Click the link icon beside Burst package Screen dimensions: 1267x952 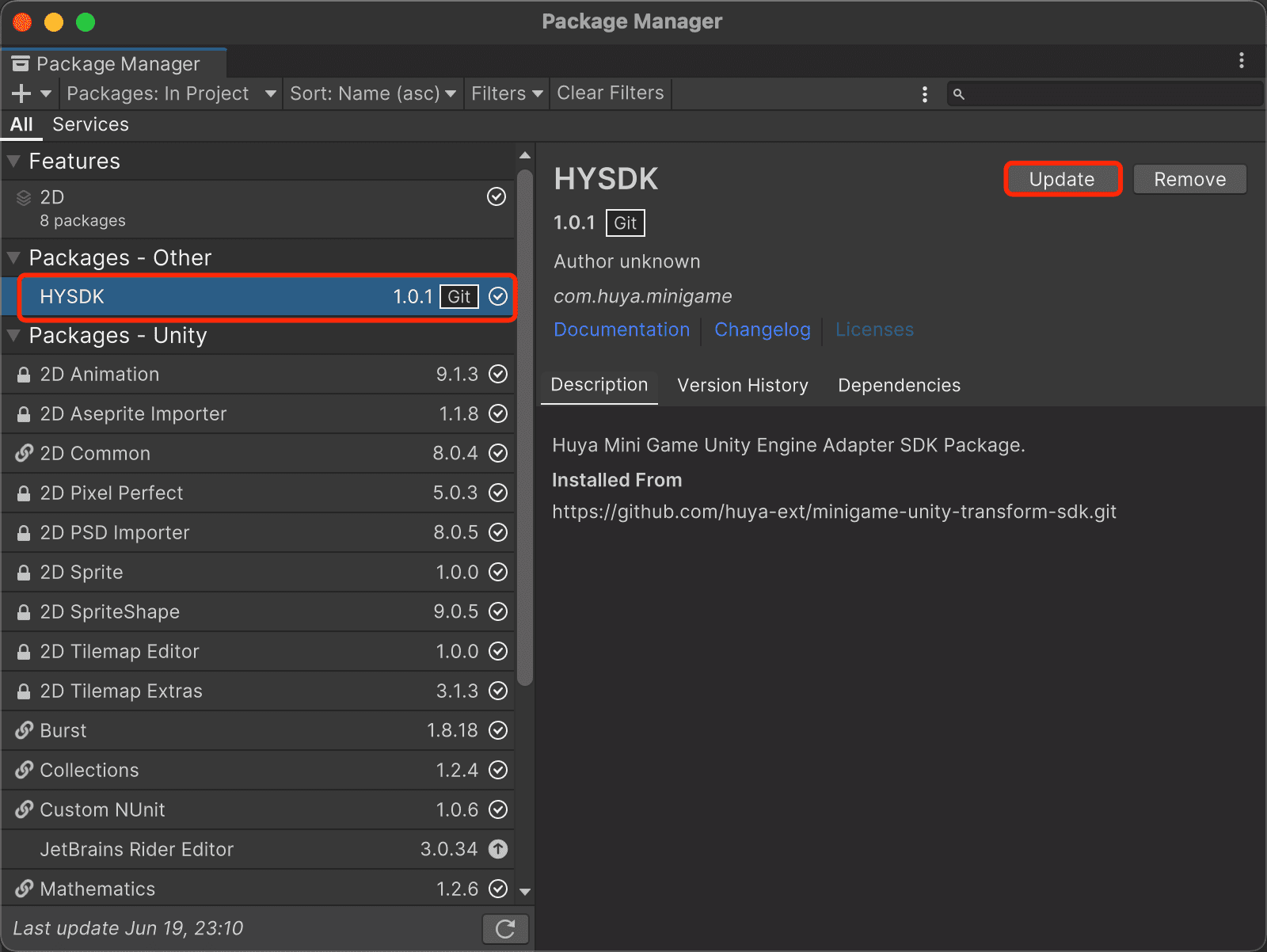(x=24, y=730)
